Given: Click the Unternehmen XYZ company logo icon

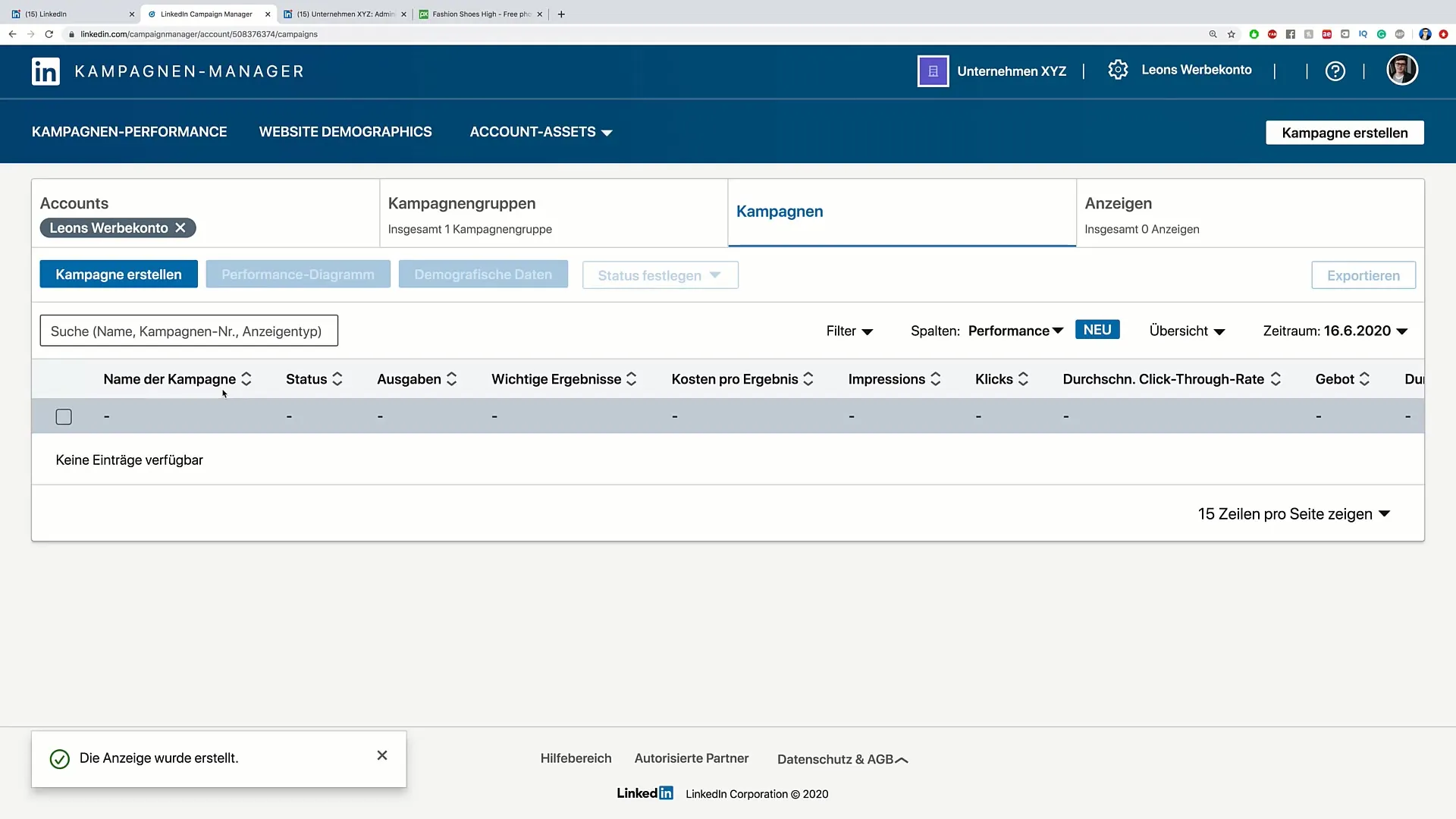Looking at the screenshot, I should 933,71.
